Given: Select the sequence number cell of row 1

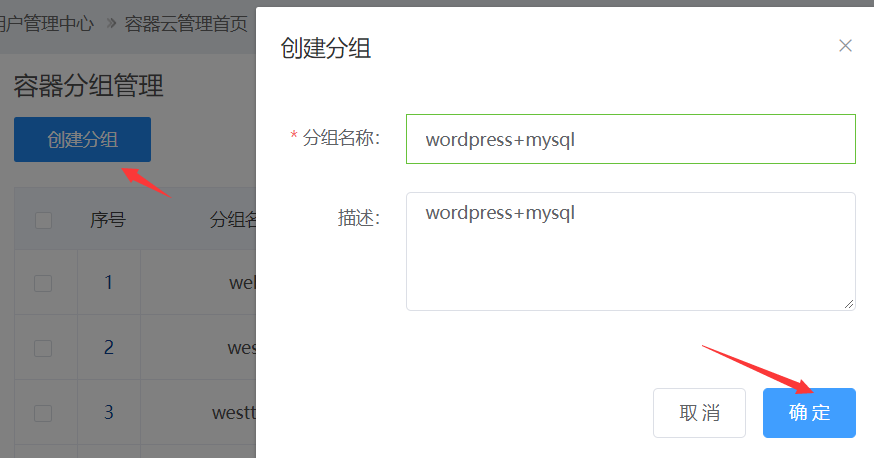Looking at the screenshot, I should [x=108, y=283].
